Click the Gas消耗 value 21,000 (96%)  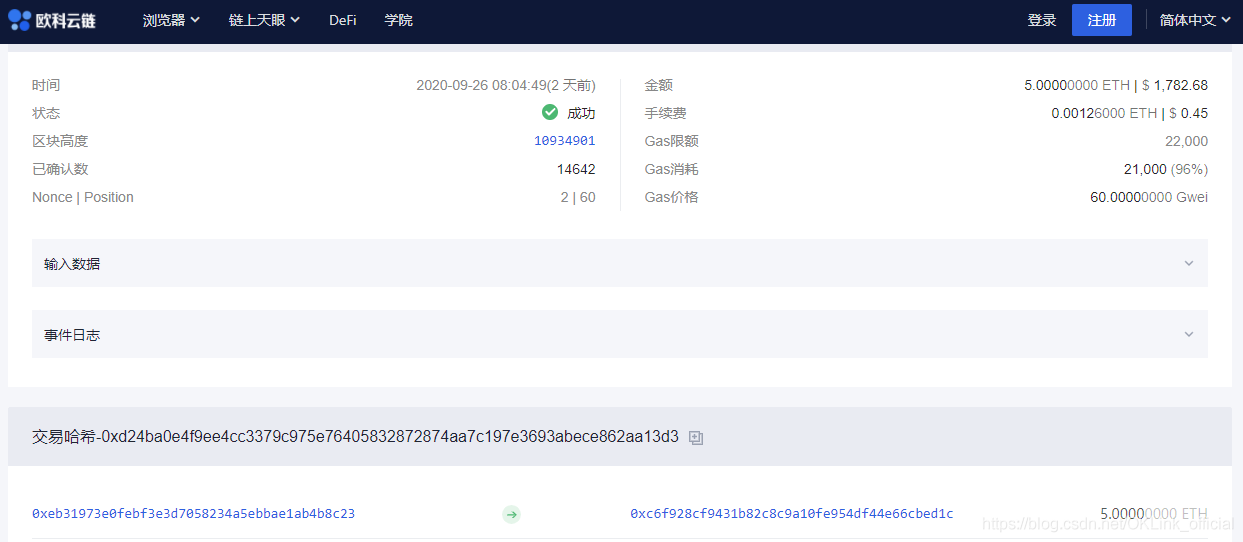click(1166, 169)
